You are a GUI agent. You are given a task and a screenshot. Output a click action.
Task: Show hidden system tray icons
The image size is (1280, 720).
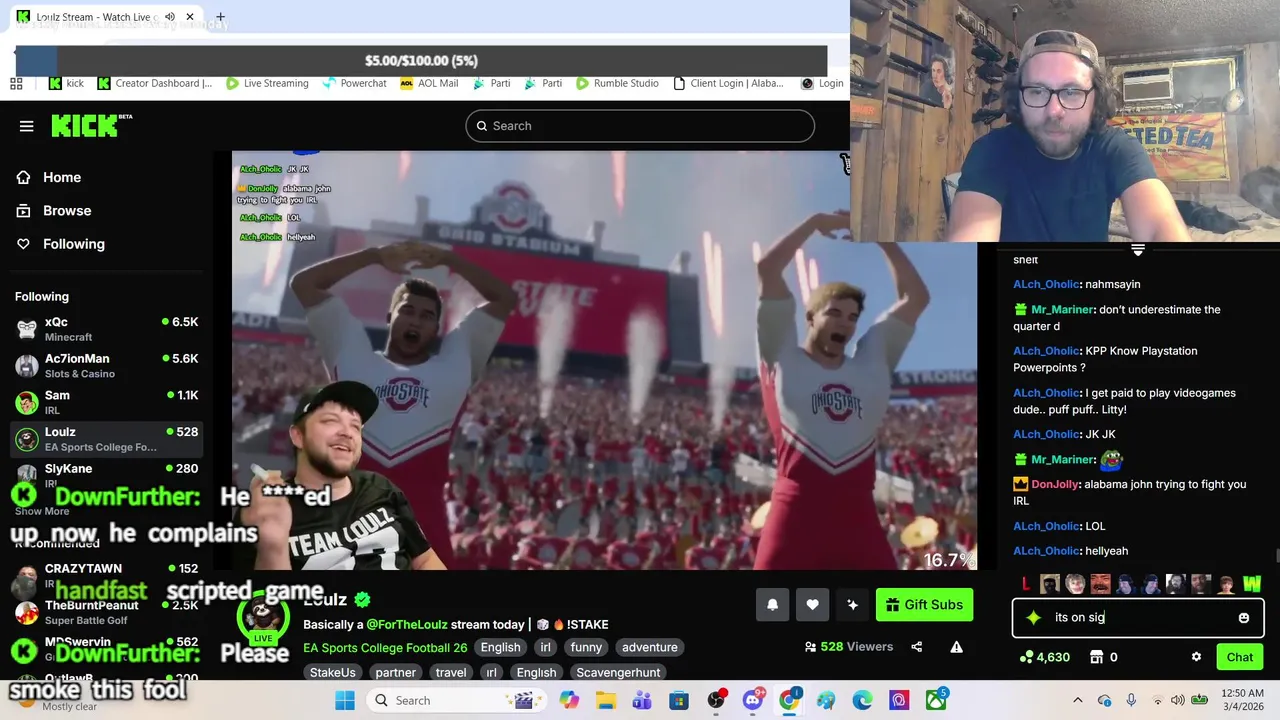pyautogui.click(x=1077, y=700)
